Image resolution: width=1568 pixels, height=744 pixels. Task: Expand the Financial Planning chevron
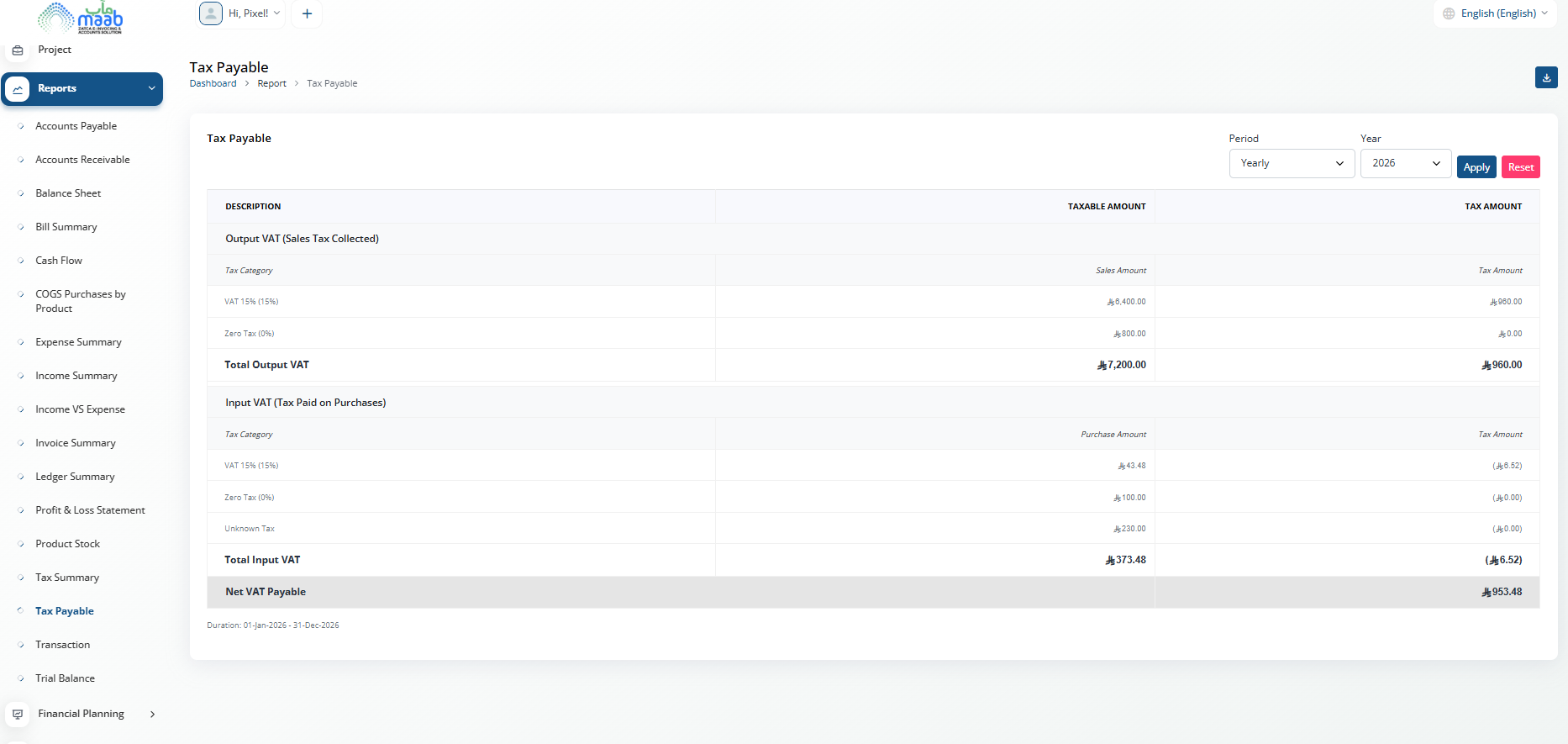click(152, 715)
